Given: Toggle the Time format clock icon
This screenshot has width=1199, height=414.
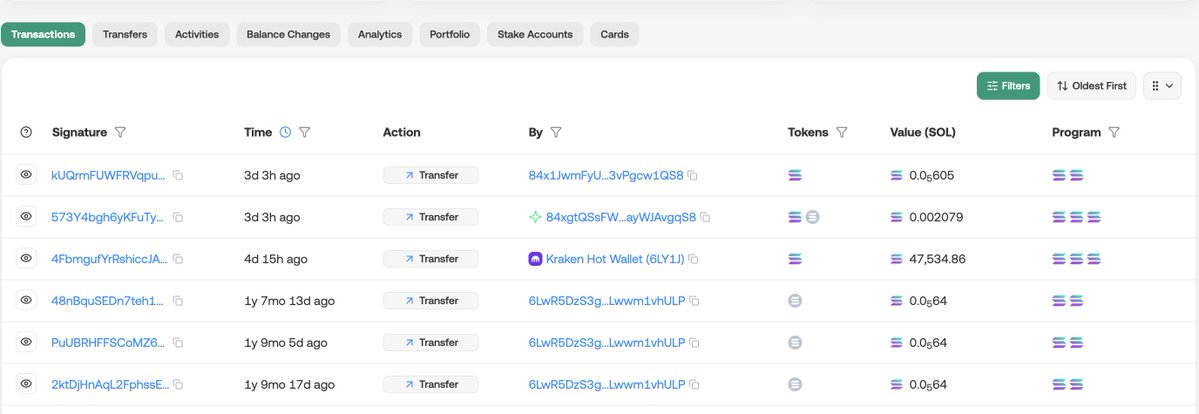Looking at the screenshot, I should pos(285,132).
